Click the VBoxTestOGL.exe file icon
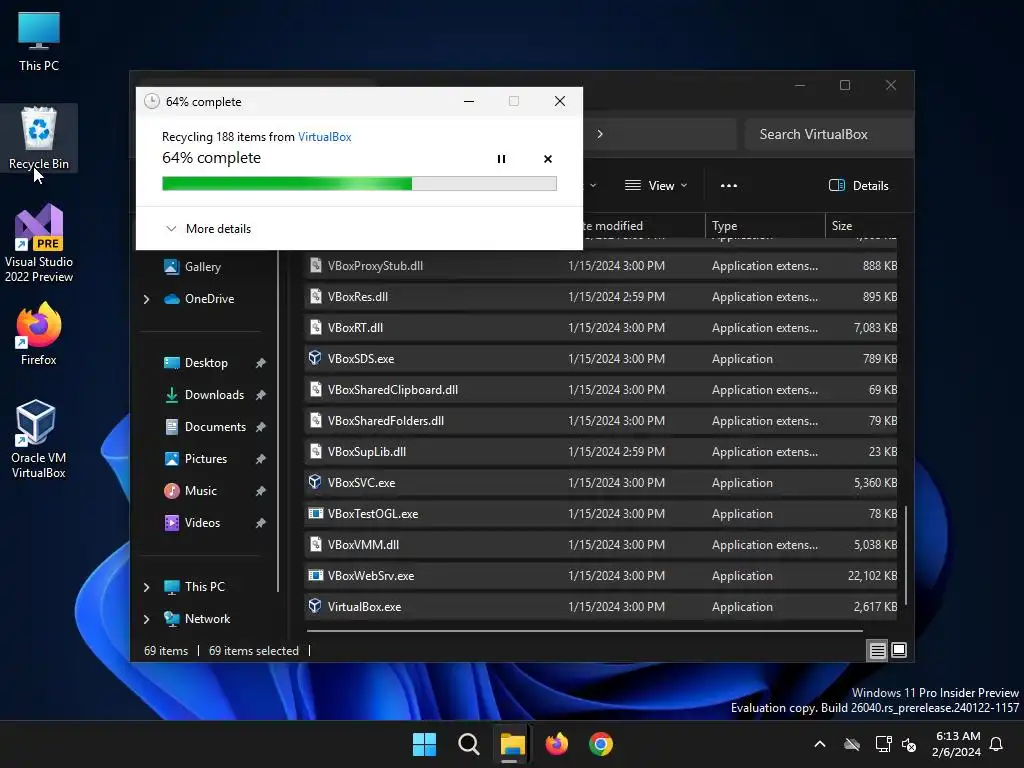Viewport: 1024px width, 768px height. 315,513
